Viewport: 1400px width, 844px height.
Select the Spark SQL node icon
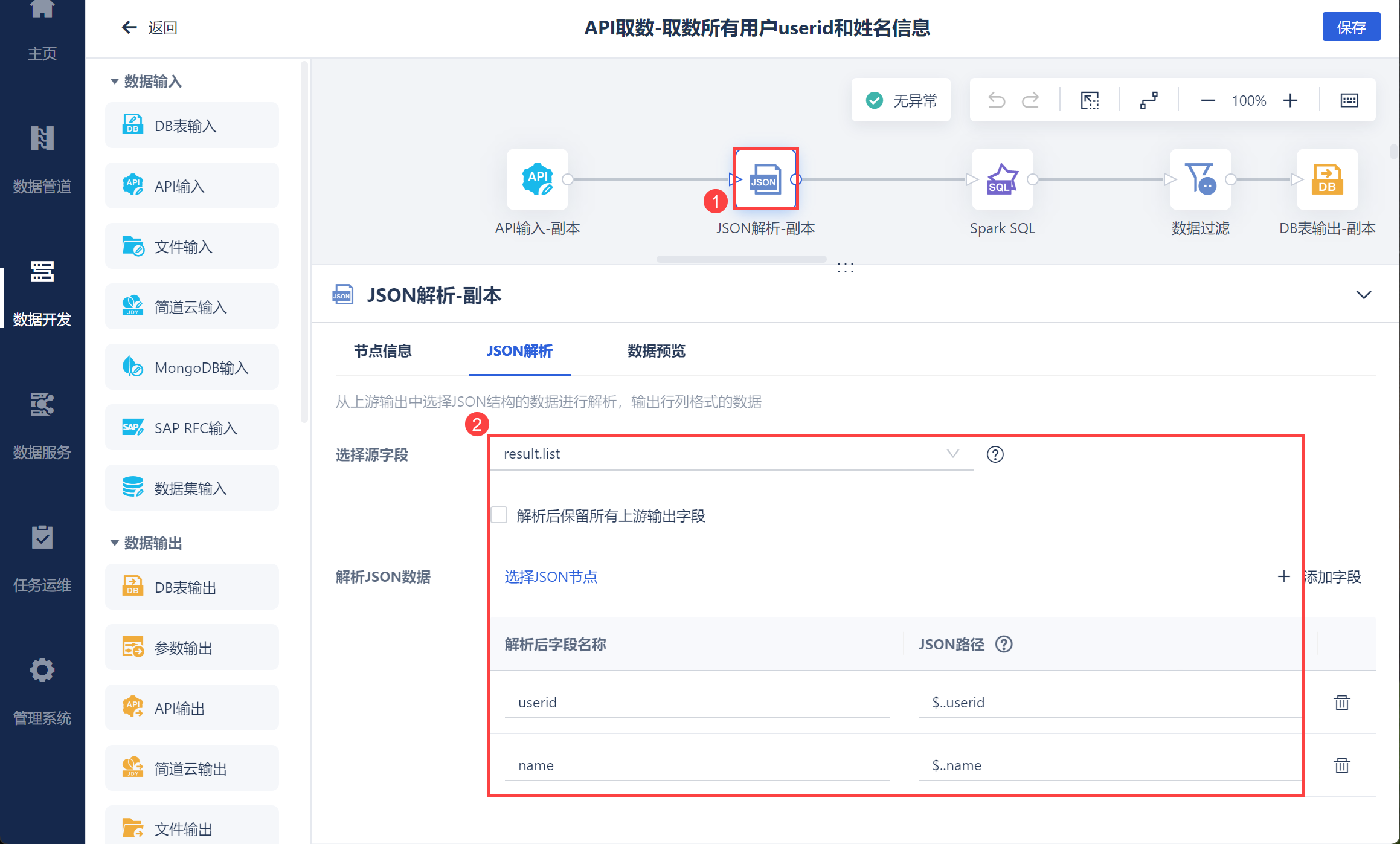pos(1002,179)
